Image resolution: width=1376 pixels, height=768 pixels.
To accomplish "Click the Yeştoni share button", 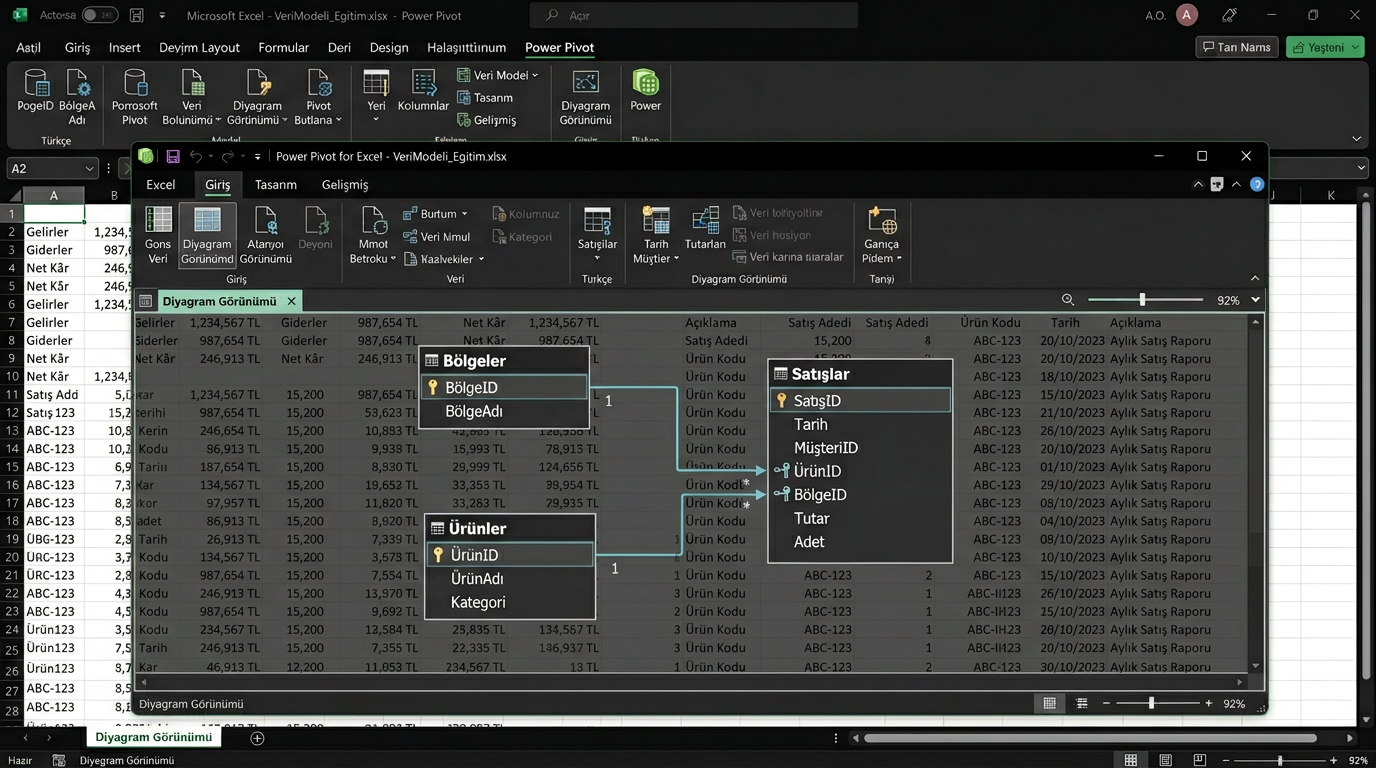I will [1325, 47].
